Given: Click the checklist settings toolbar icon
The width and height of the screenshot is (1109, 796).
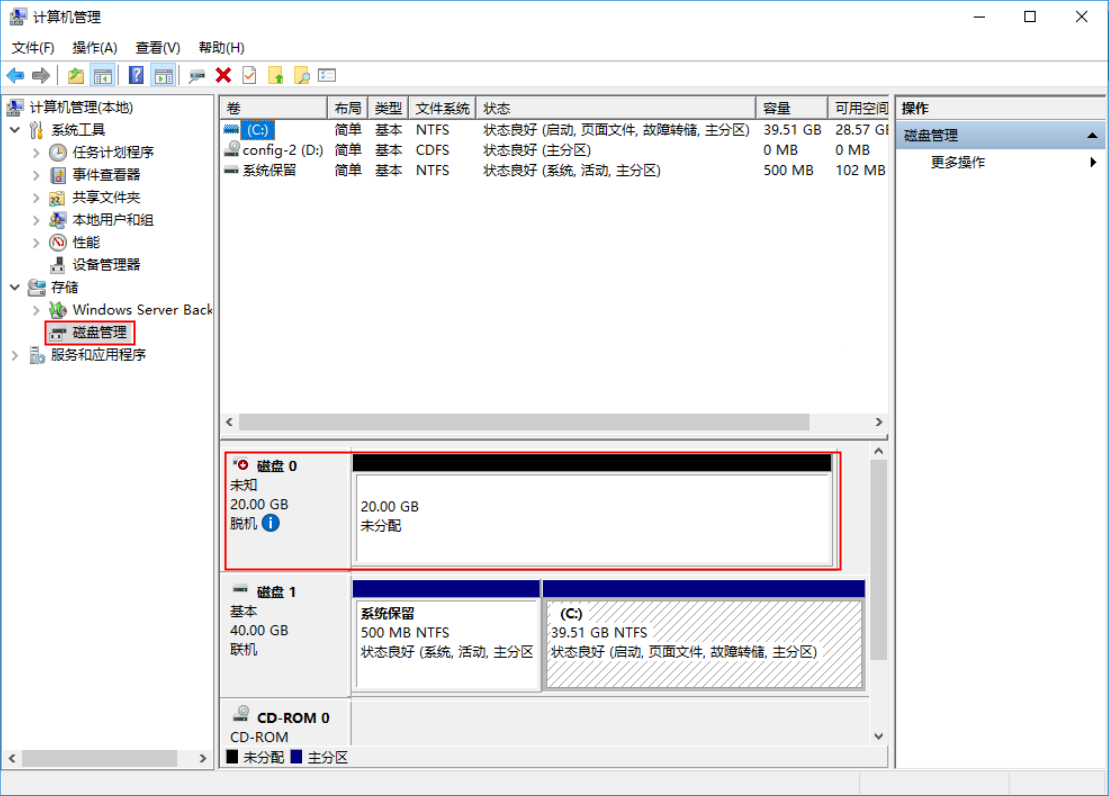Looking at the screenshot, I should [x=327, y=75].
